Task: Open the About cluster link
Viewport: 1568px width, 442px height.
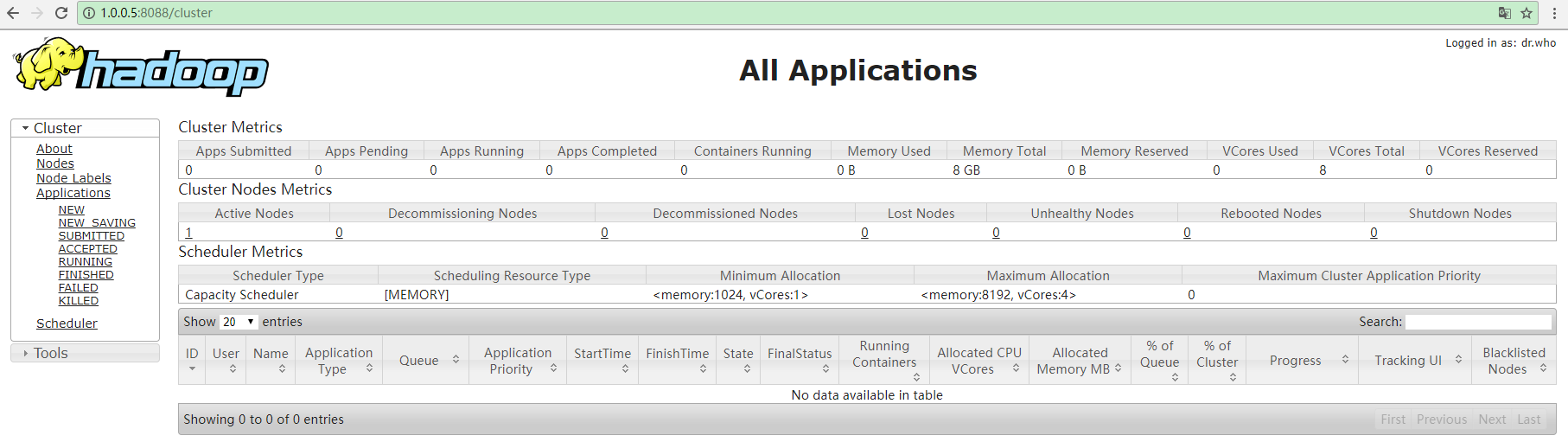Action: [x=54, y=149]
